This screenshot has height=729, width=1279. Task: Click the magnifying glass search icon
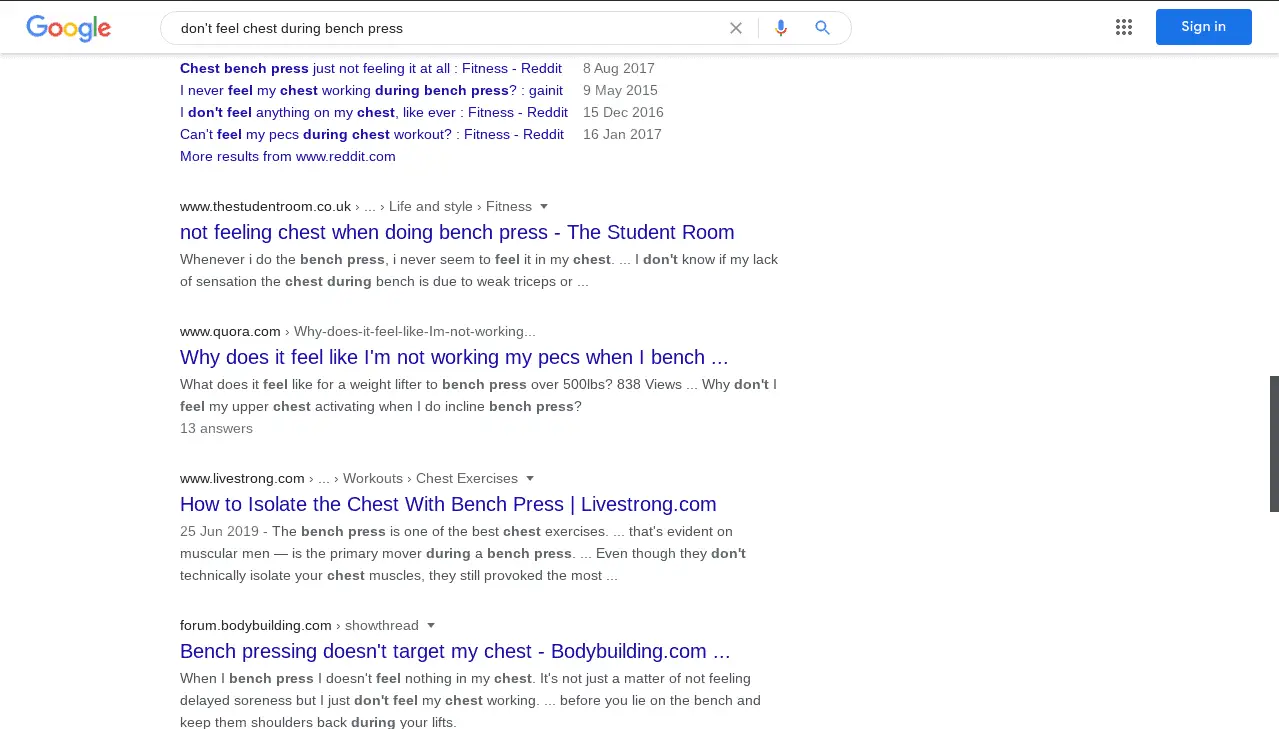coord(822,28)
